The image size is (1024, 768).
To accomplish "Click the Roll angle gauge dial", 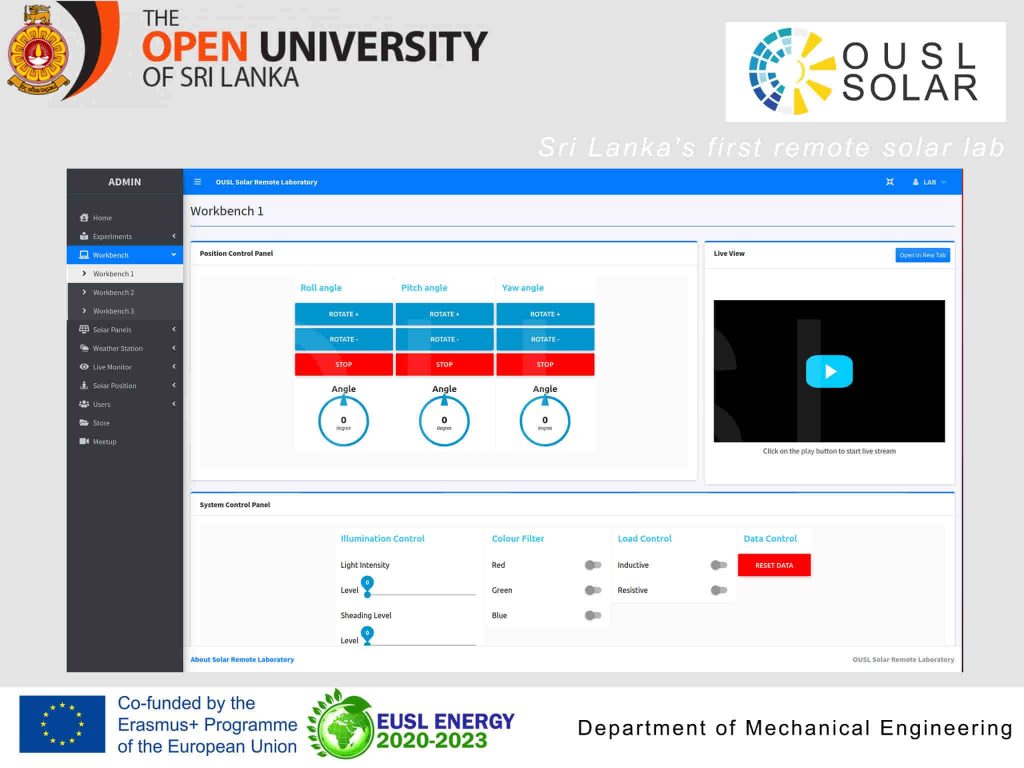I will (344, 421).
